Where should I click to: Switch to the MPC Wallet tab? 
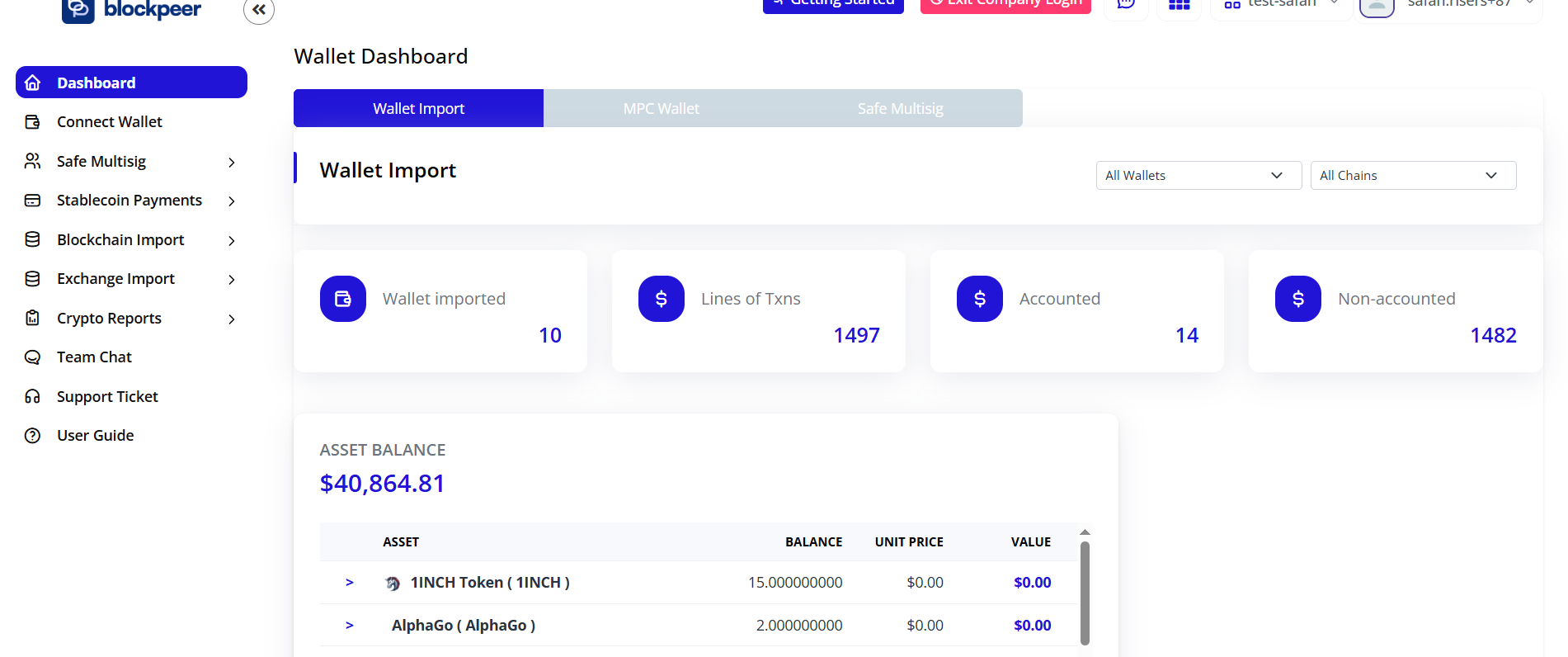click(661, 109)
